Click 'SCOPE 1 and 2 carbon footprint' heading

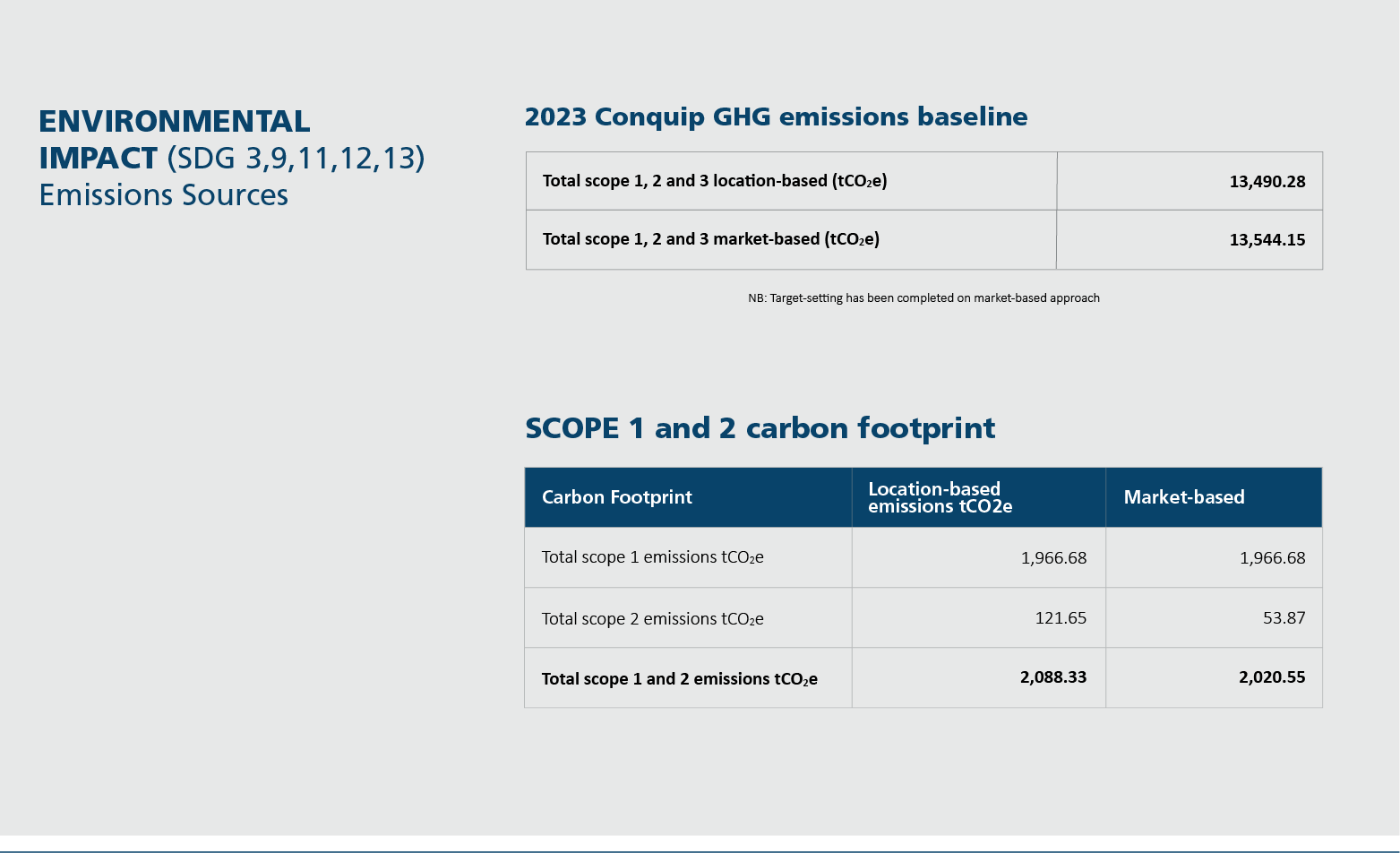pyautogui.click(x=760, y=428)
